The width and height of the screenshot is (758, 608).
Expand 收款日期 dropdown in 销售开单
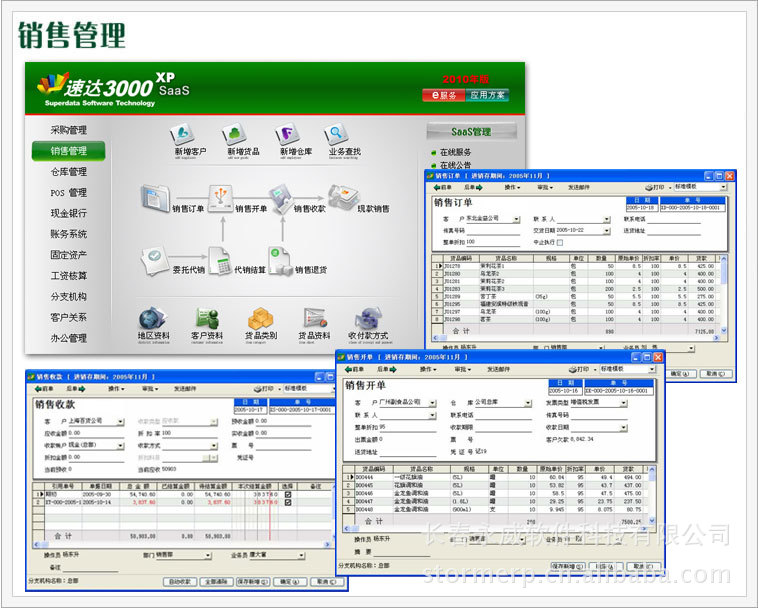(624, 428)
